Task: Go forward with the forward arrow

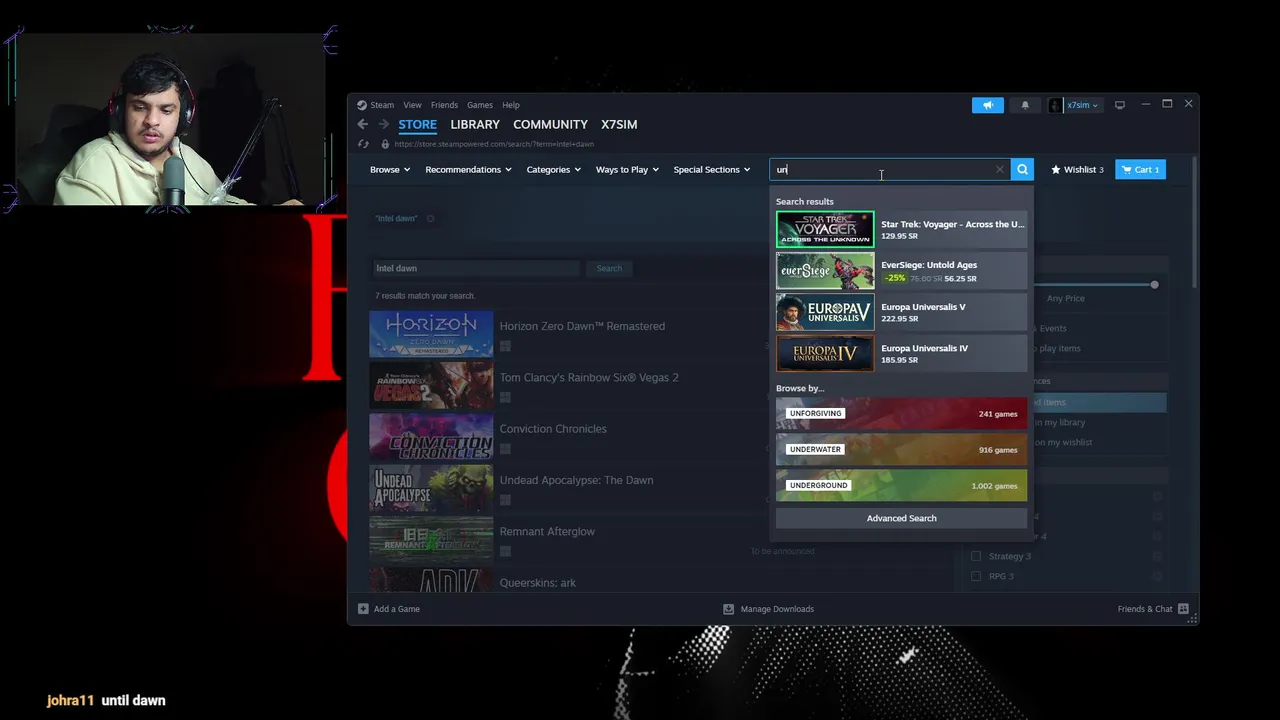Action: pyautogui.click(x=383, y=124)
